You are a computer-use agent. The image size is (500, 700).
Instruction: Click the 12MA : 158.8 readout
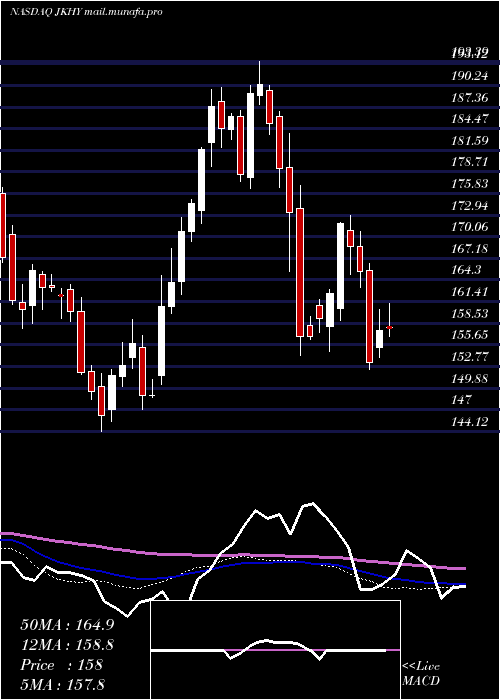tap(67, 645)
